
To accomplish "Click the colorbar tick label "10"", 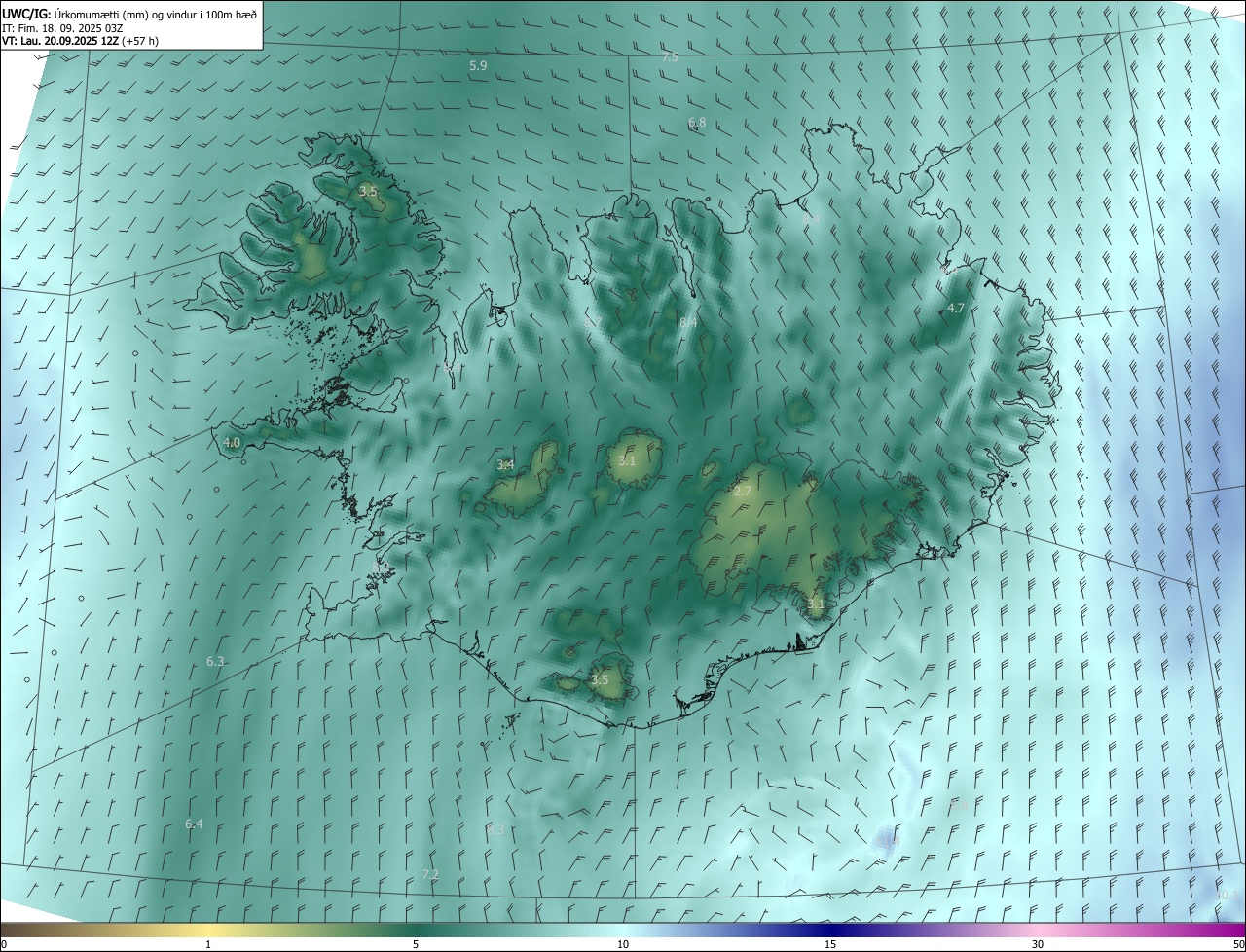I will click(623, 944).
